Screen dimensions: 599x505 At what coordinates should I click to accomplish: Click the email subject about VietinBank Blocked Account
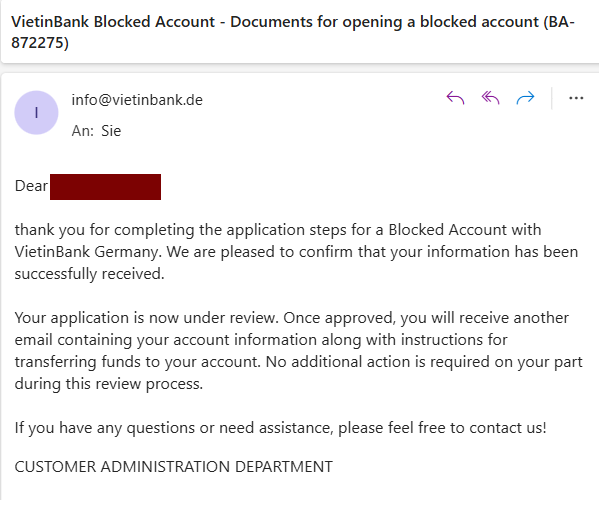click(x=293, y=32)
